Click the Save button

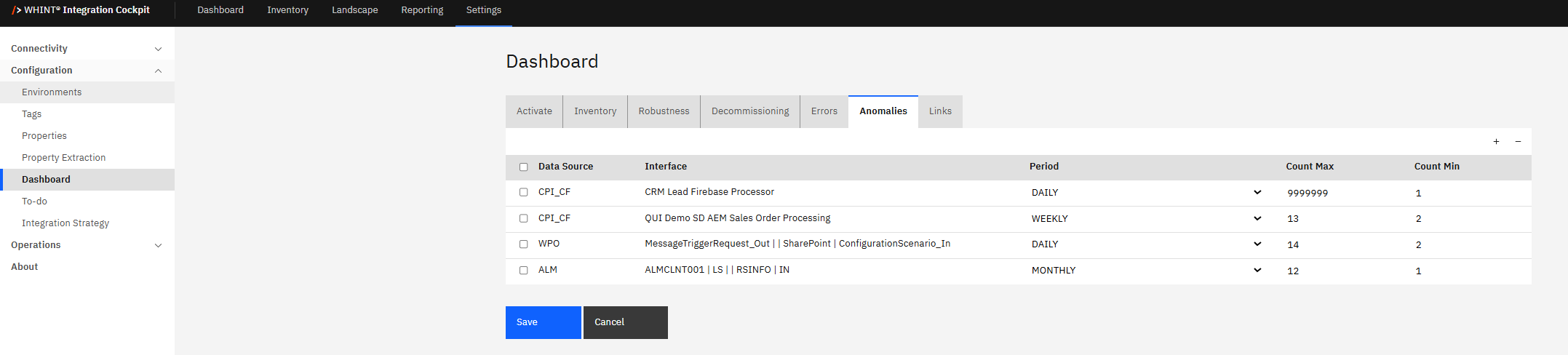543,322
